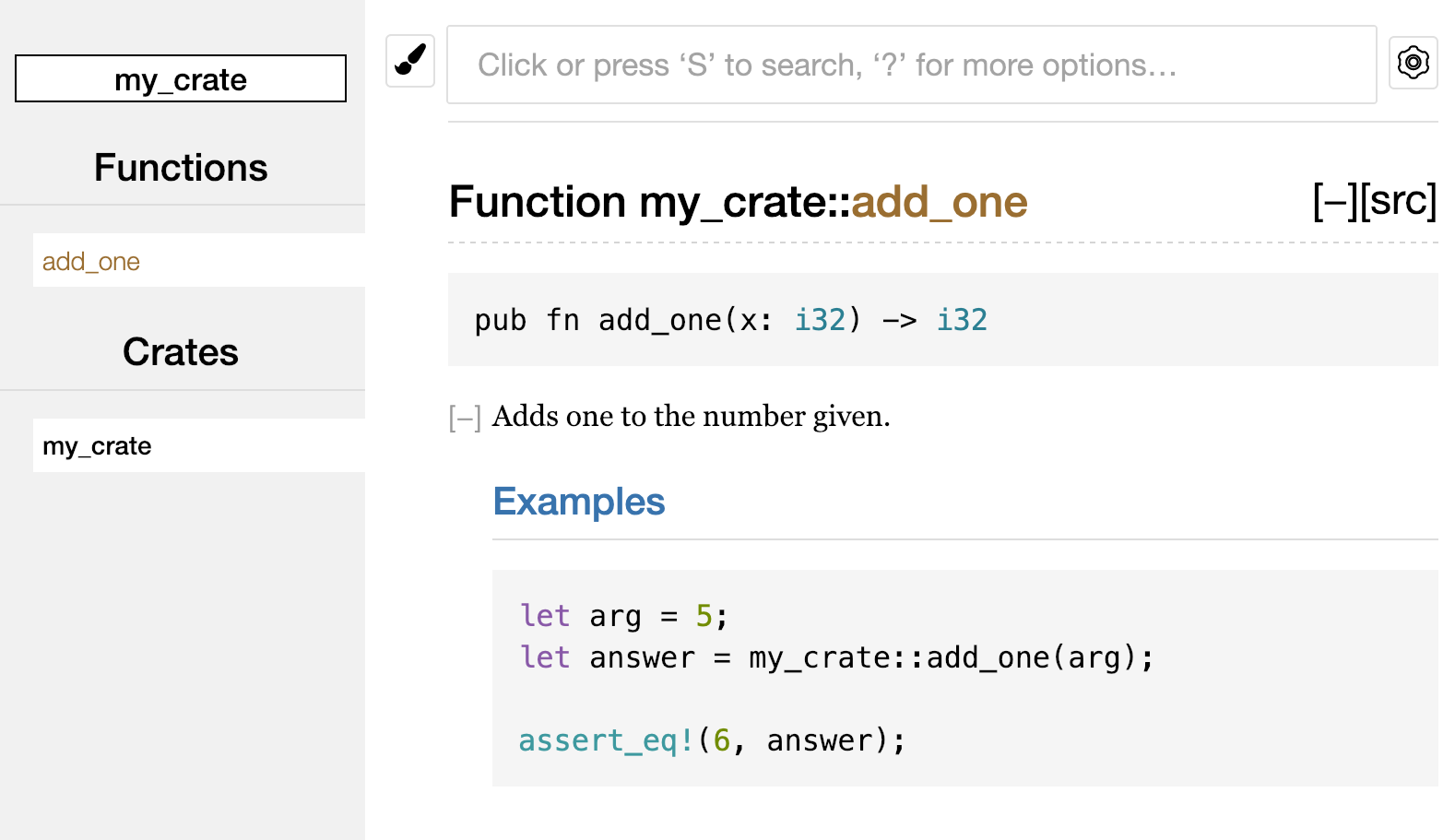View source via the [src] link
Viewport: 1455px width, 840px height.
pos(1399,201)
